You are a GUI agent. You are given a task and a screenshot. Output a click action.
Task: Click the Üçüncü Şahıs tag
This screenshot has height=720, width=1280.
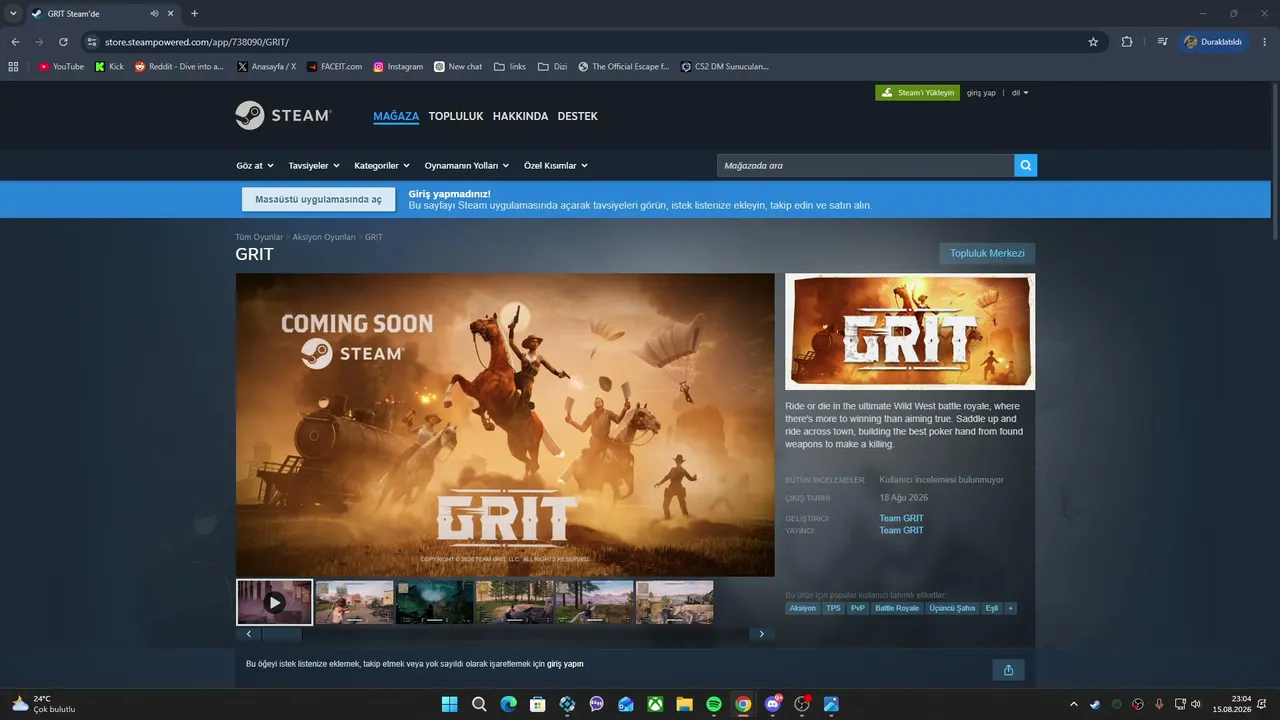tap(952, 608)
